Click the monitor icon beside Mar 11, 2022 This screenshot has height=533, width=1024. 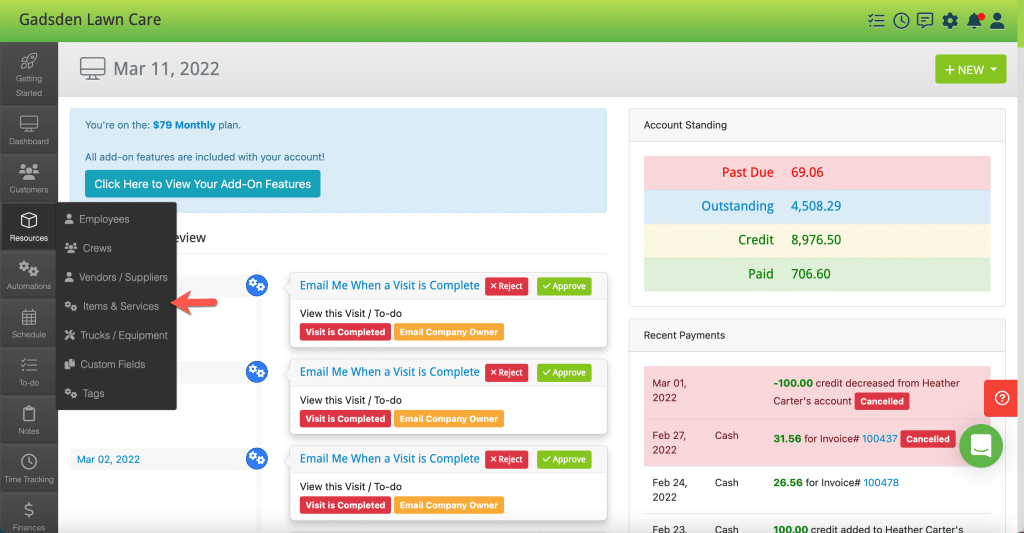pyautogui.click(x=92, y=68)
